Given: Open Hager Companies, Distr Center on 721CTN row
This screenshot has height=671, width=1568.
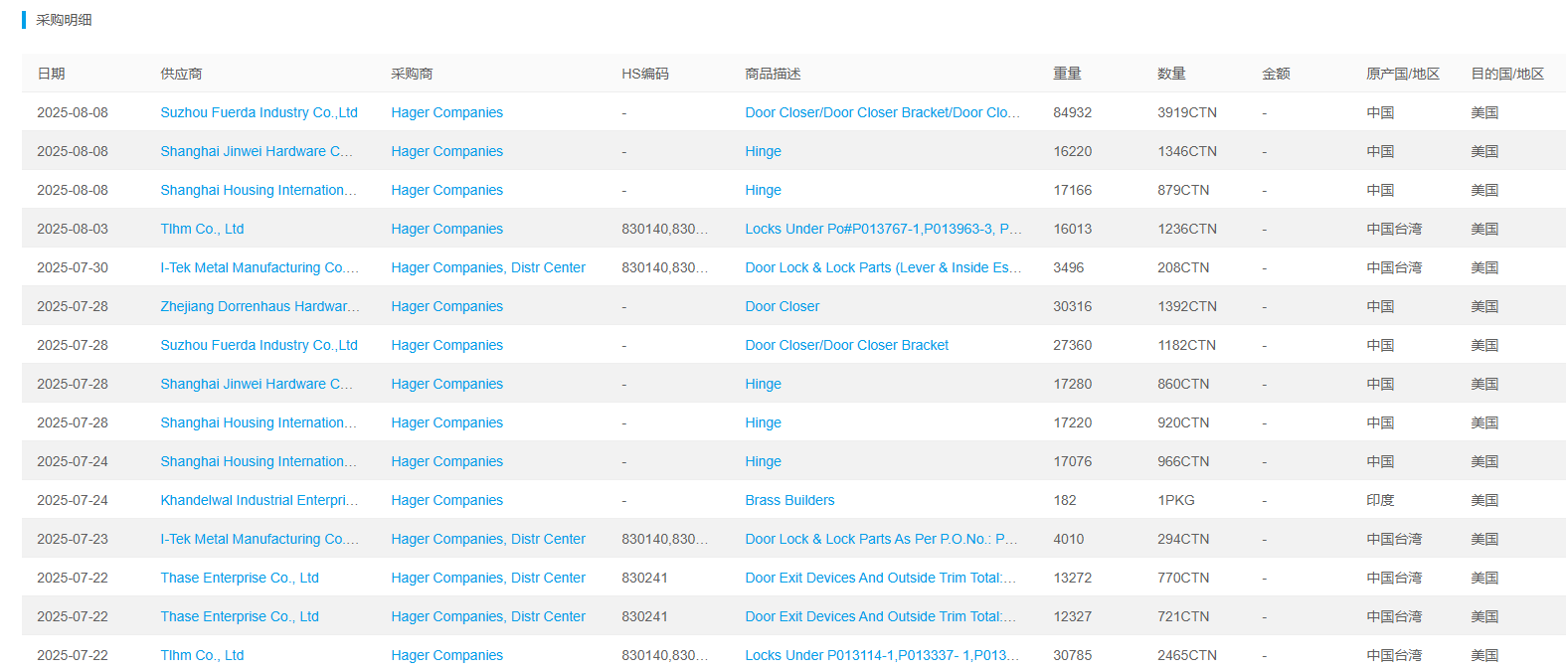Looking at the screenshot, I should click(488, 616).
